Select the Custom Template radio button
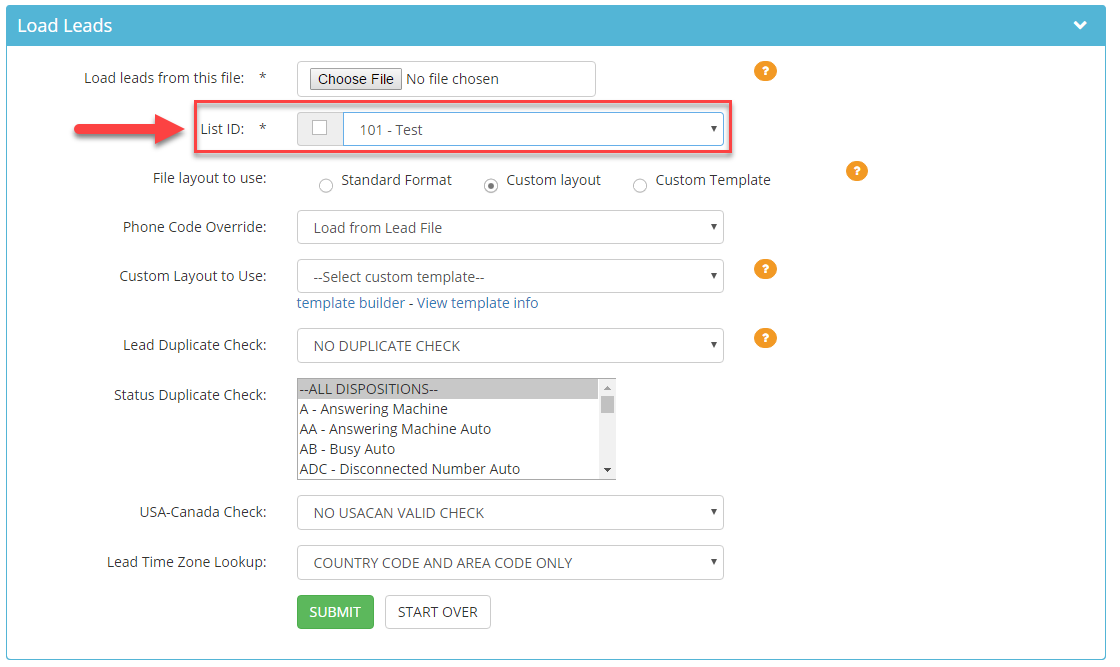1120x667 pixels. [x=640, y=186]
